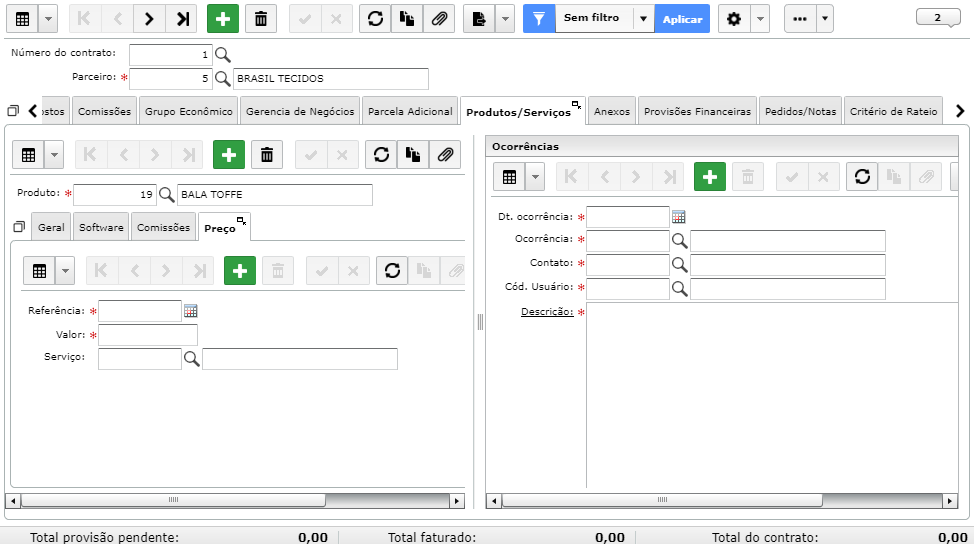The image size is (974, 544).
Task: Click the magnifier search beside Parceiro field
Action: (222, 78)
